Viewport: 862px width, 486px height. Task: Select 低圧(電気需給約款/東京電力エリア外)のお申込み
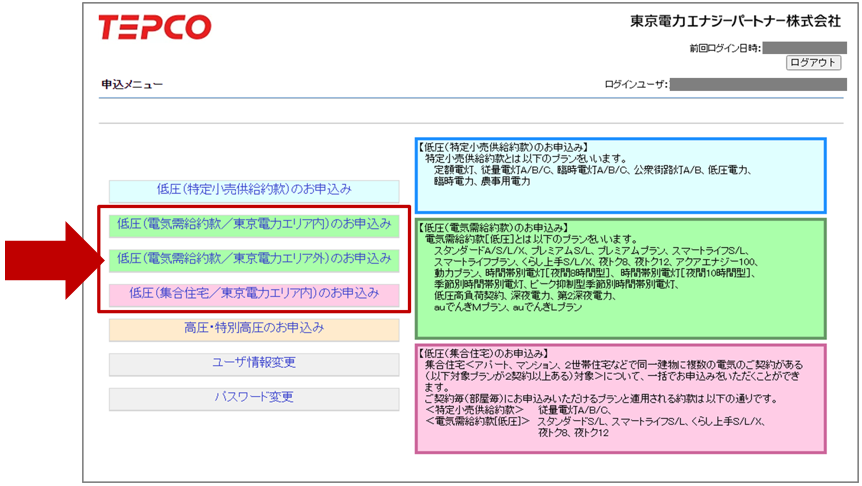pos(254,260)
